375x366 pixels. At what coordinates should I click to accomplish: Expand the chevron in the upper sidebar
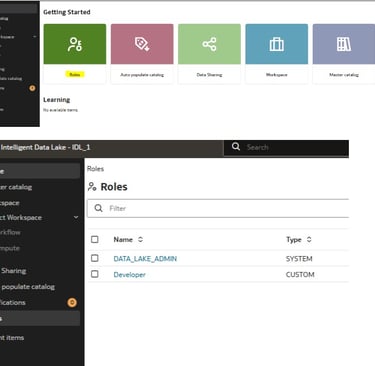point(35,37)
